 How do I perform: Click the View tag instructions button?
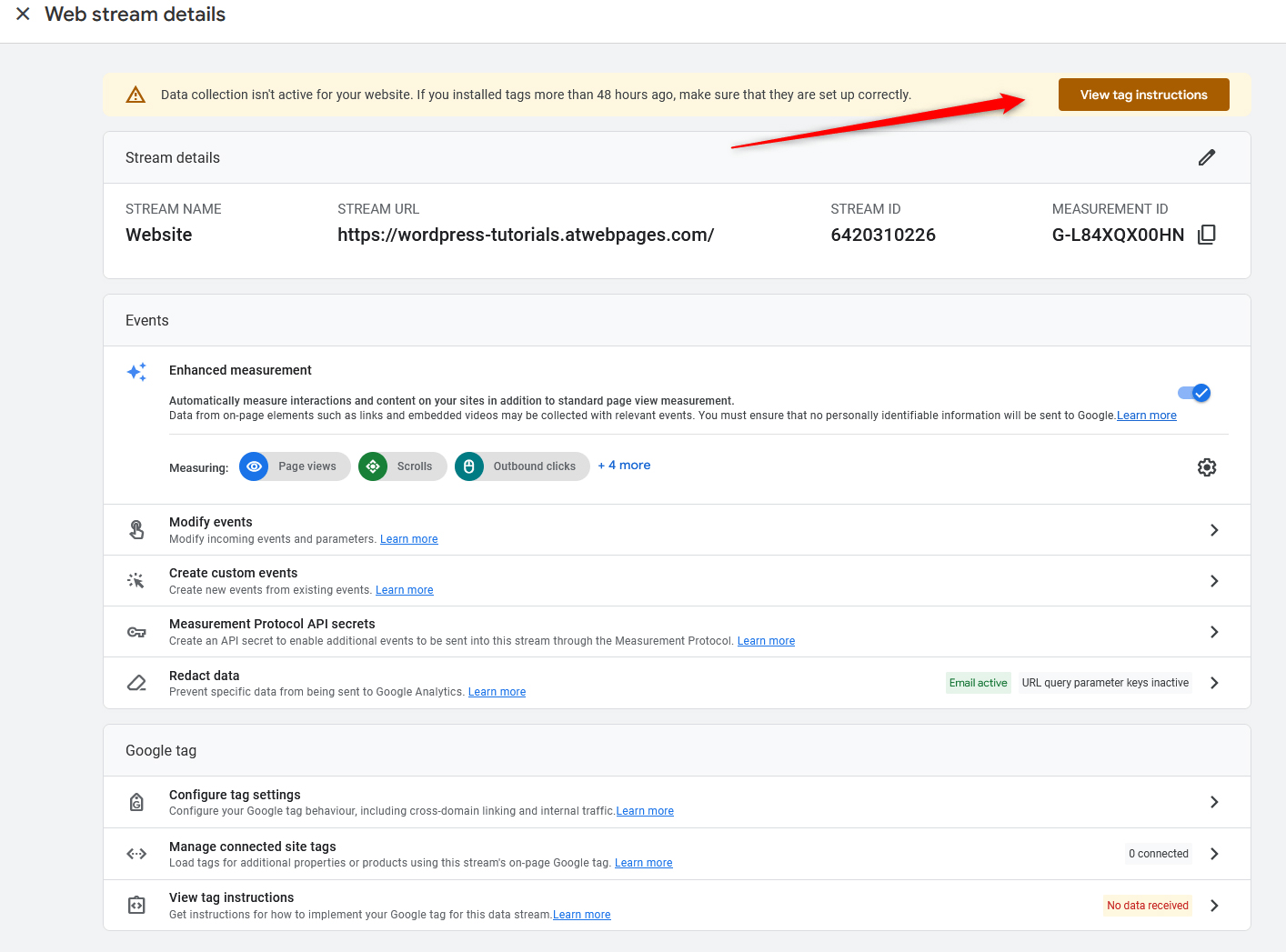tap(1143, 94)
